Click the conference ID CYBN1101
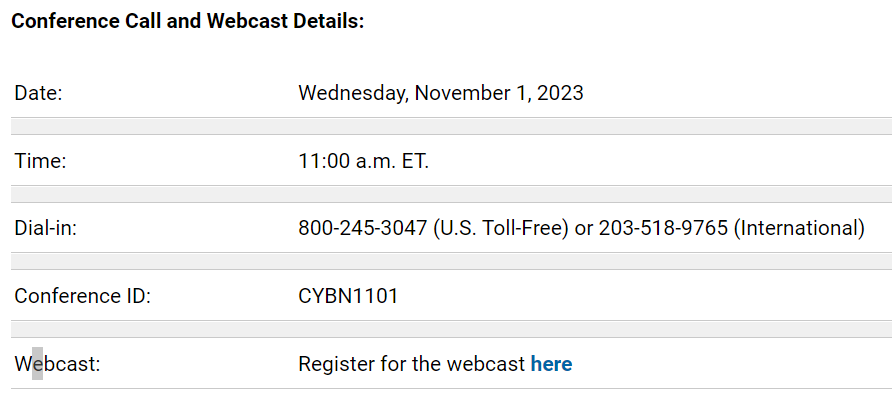892x397 pixels. coord(348,296)
